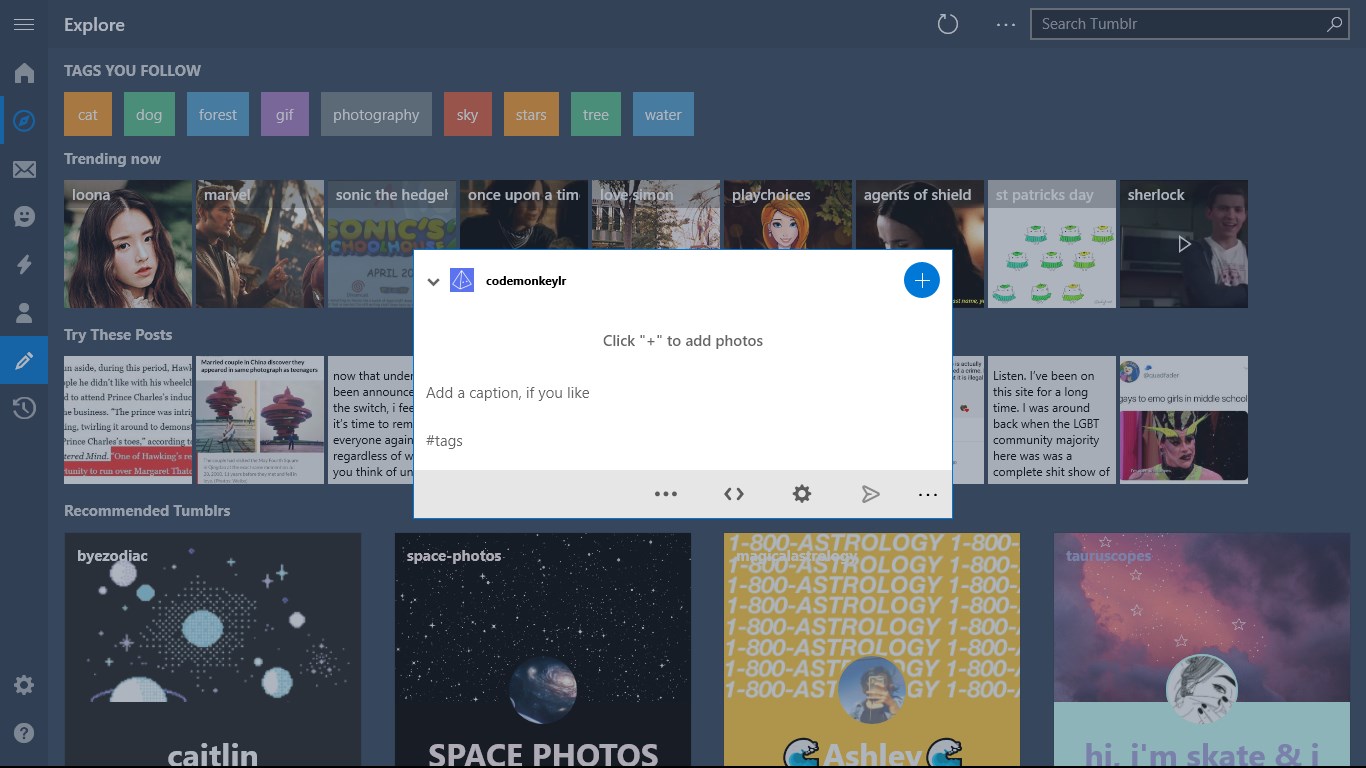Open your account via the person icon
Viewport: 1366px width, 768px height.
(x=24, y=312)
